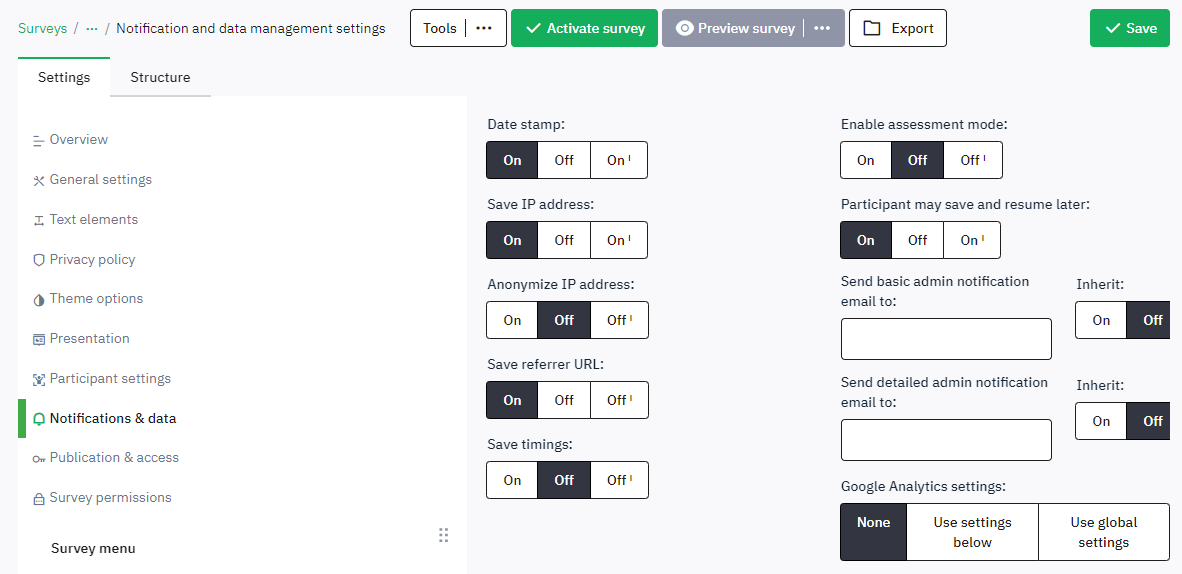Expand Preview survey options ellipsis
Viewport: 1182px width, 574px height.
point(822,28)
